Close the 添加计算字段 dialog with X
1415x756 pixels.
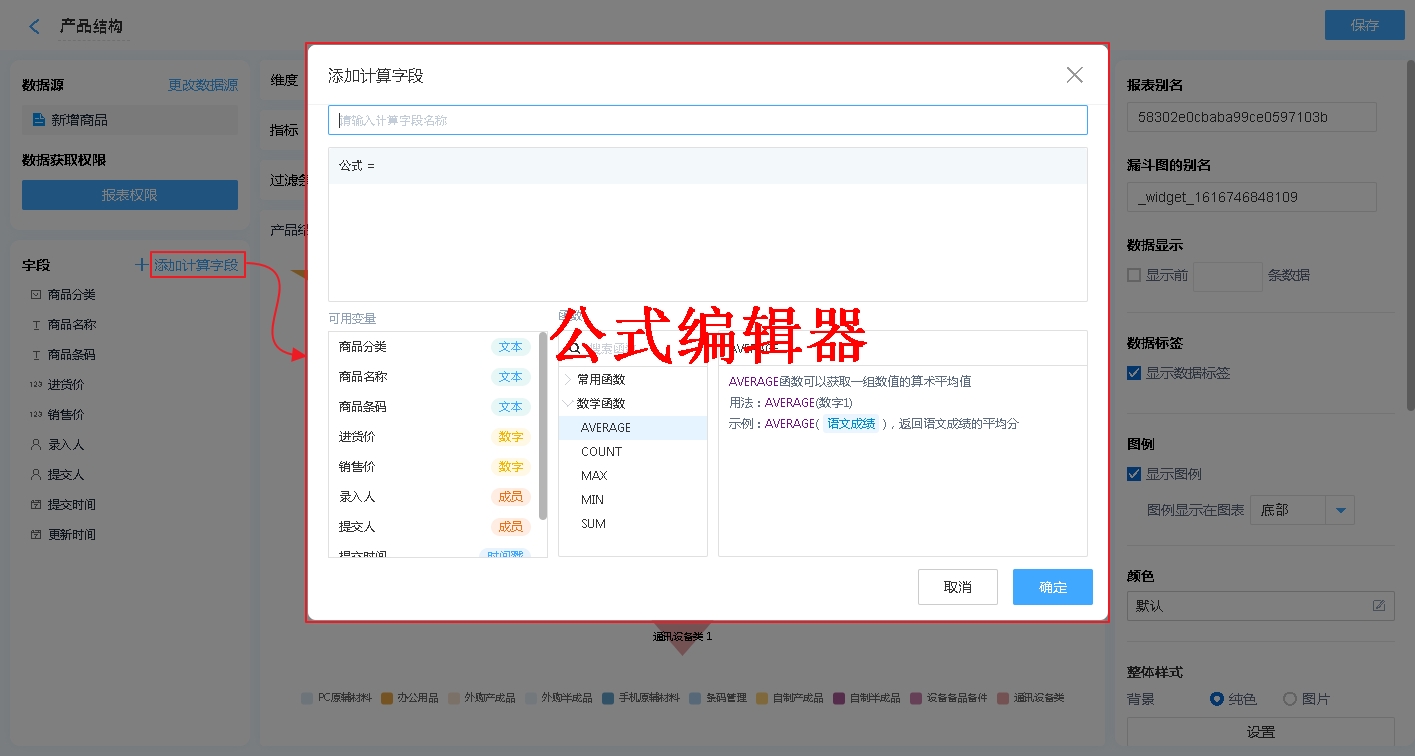click(x=1074, y=75)
